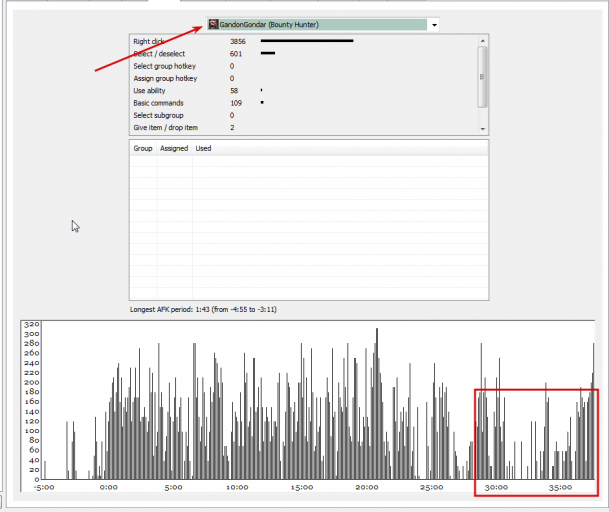Click the dropdown arrow of player selector
609x512 pixels.
[x=434, y=25]
